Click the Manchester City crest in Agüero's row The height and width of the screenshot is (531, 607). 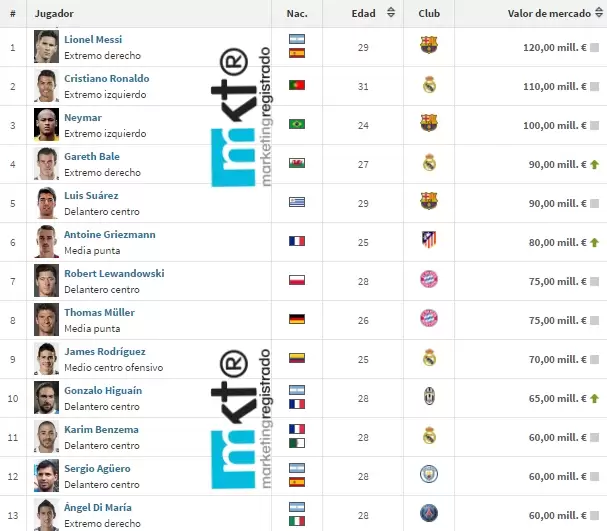pyautogui.click(x=429, y=474)
